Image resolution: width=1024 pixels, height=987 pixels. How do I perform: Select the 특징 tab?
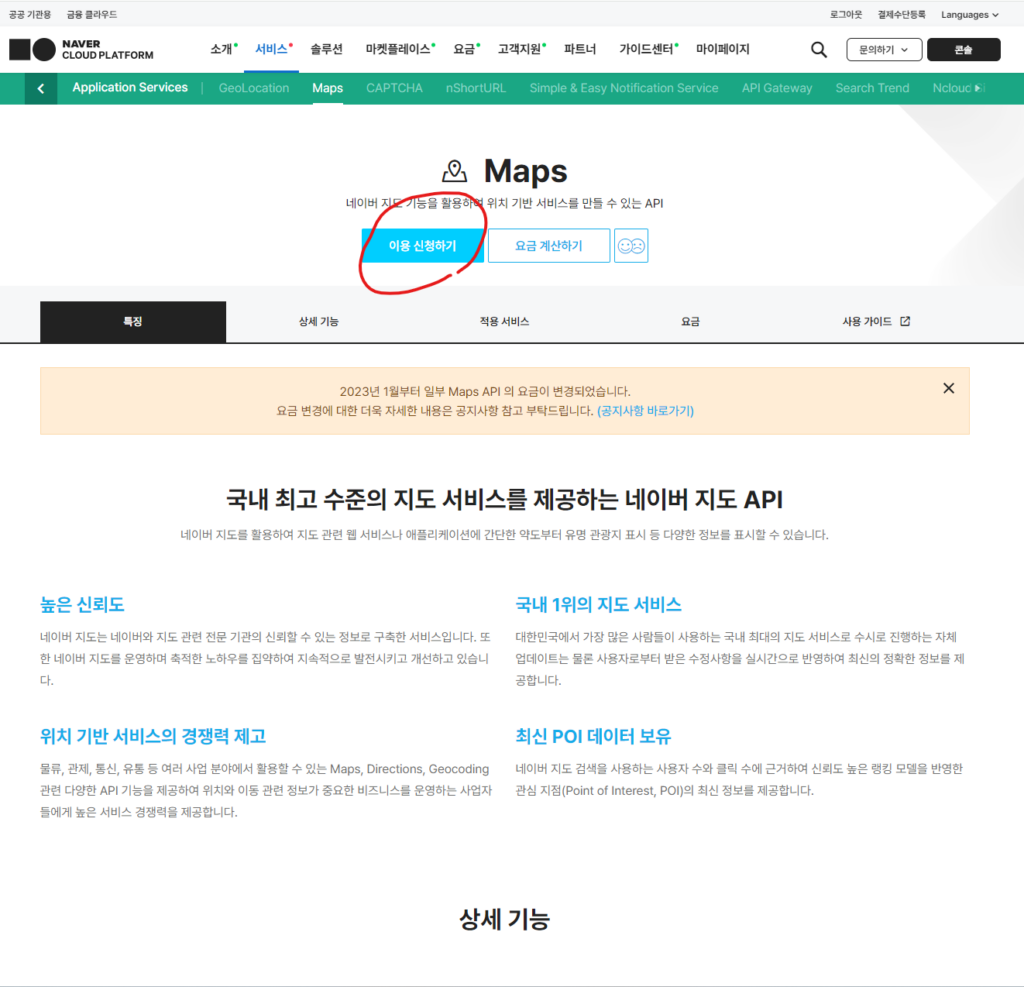coord(133,321)
